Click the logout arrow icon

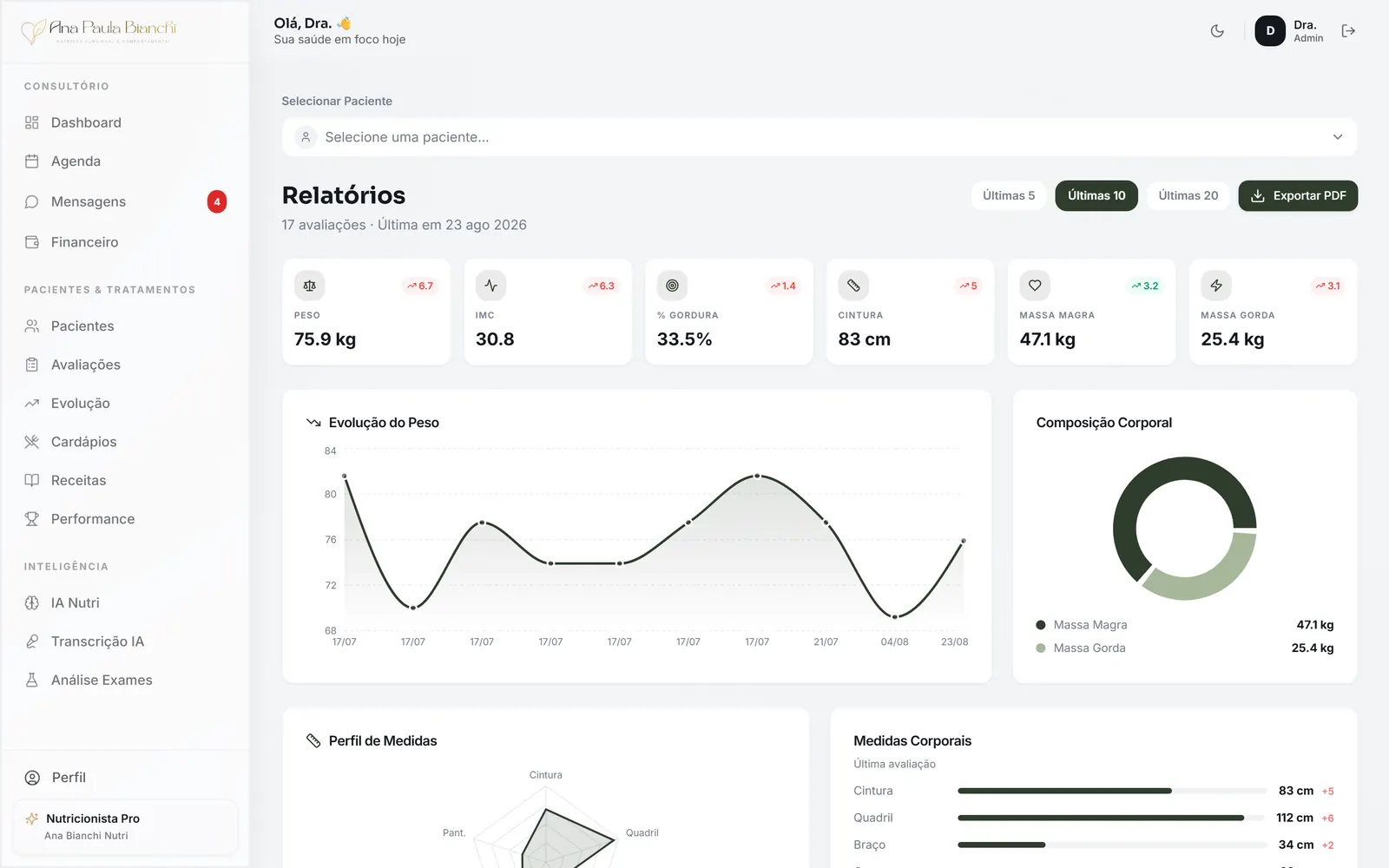click(x=1348, y=31)
